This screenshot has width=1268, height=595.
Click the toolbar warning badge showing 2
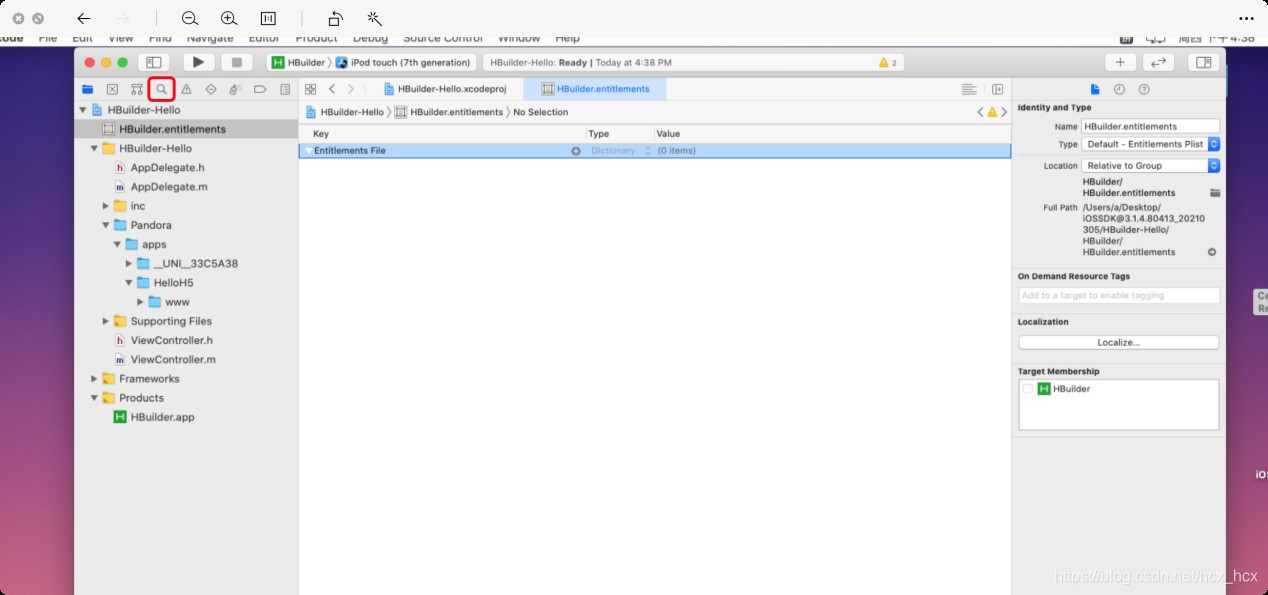(x=887, y=62)
